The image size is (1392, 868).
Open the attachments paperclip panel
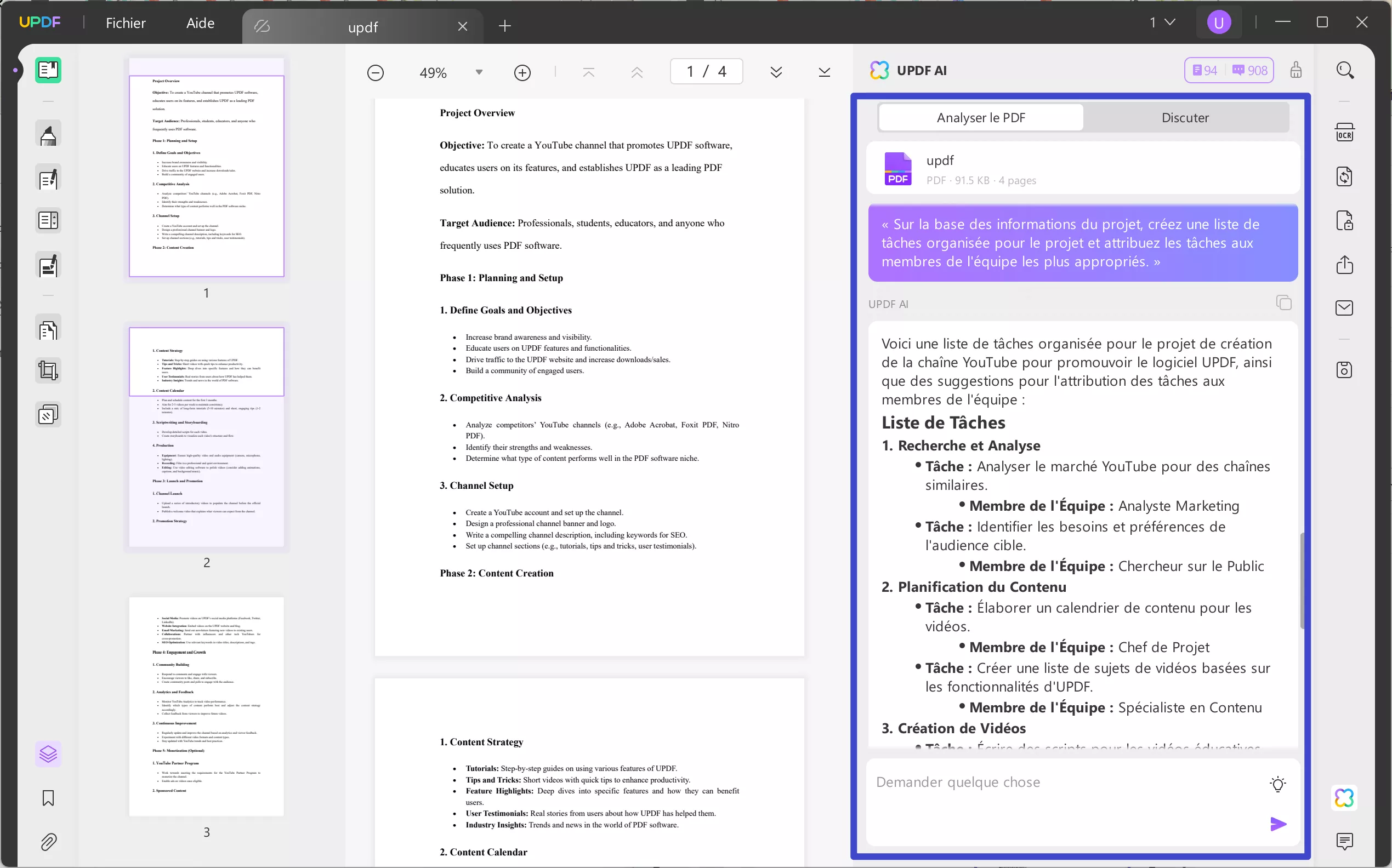click(x=48, y=842)
